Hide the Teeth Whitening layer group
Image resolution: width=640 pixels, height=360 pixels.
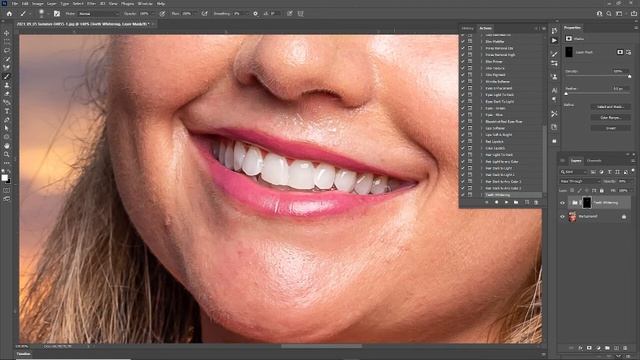(x=562, y=203)
